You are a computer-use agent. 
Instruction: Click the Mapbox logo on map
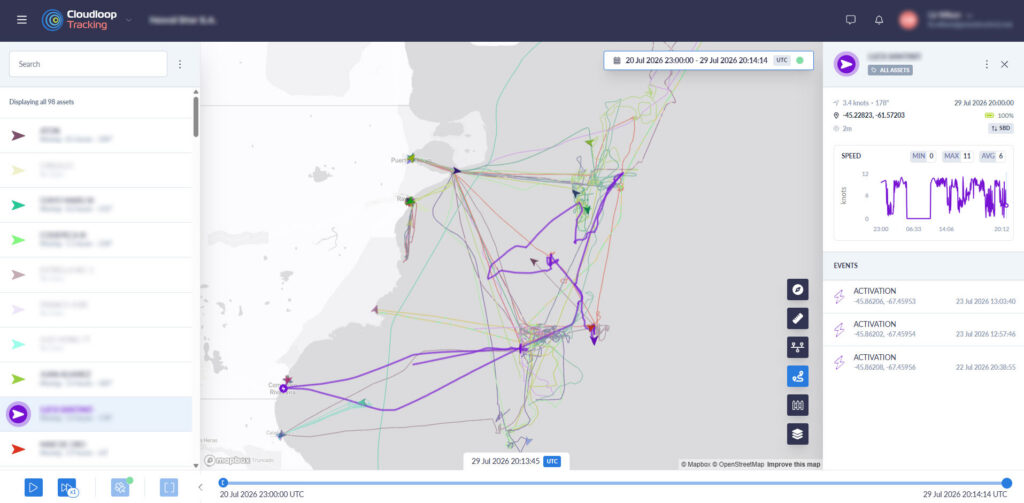point(226,461)
